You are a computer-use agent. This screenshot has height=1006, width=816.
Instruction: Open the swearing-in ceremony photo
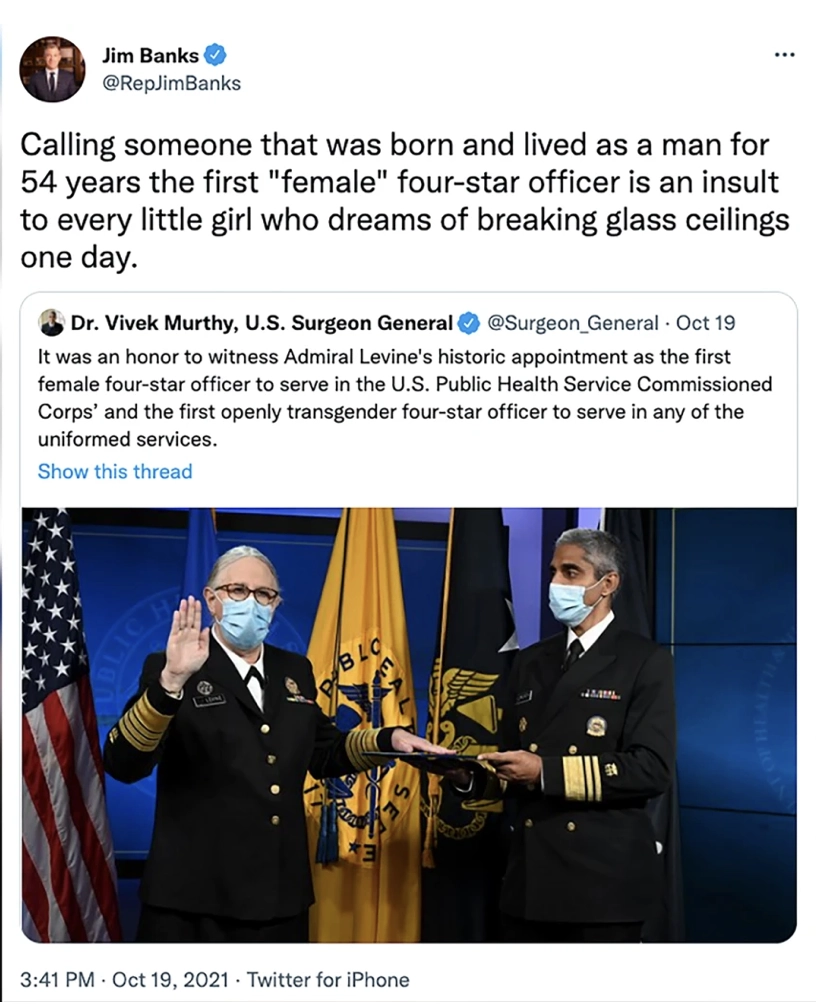(409, 725)
